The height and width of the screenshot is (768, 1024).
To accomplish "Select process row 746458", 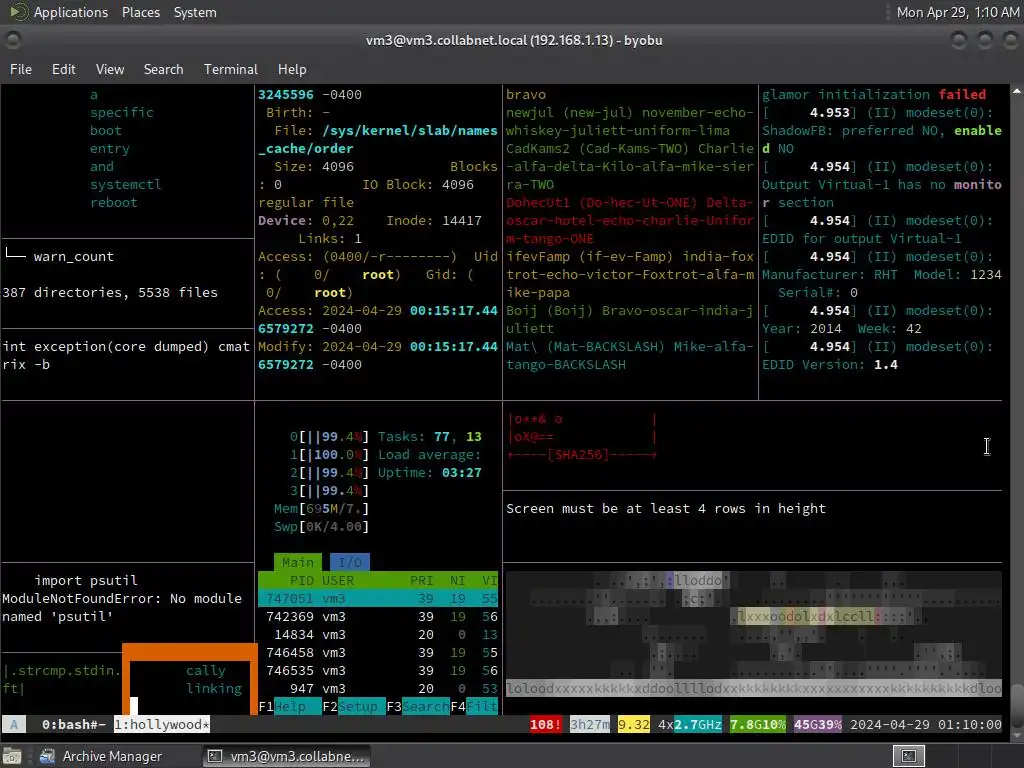I will 378,652.
